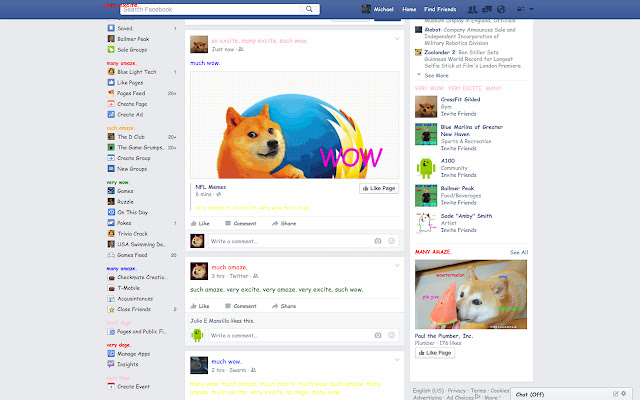The width and height of the screenshot is (640, 400).
Task: Open the Home tab in top bar
Action: pos(409,9)
